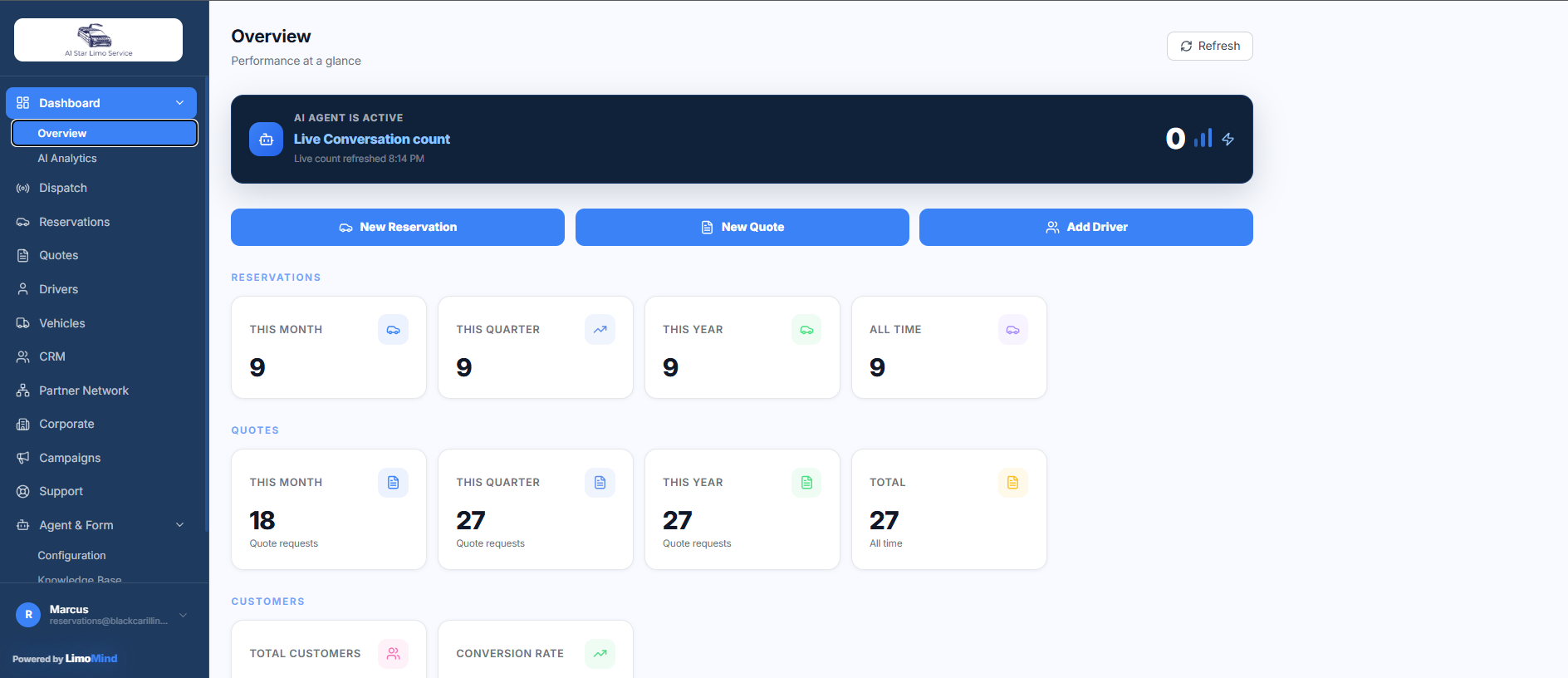Screen dimensions: 1568x678
Task: Click the Vehicles truck icon
Action: 22,323
